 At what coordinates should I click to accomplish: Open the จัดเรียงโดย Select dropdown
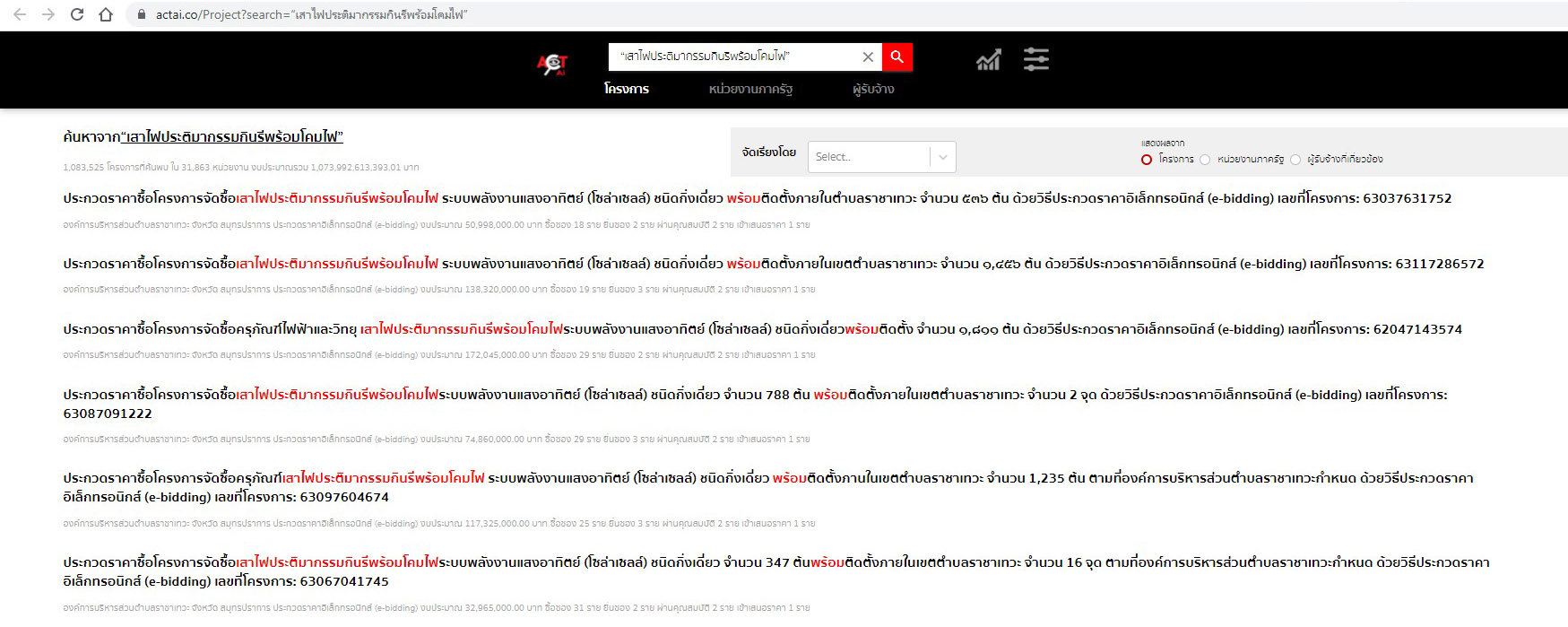point(868,157)
